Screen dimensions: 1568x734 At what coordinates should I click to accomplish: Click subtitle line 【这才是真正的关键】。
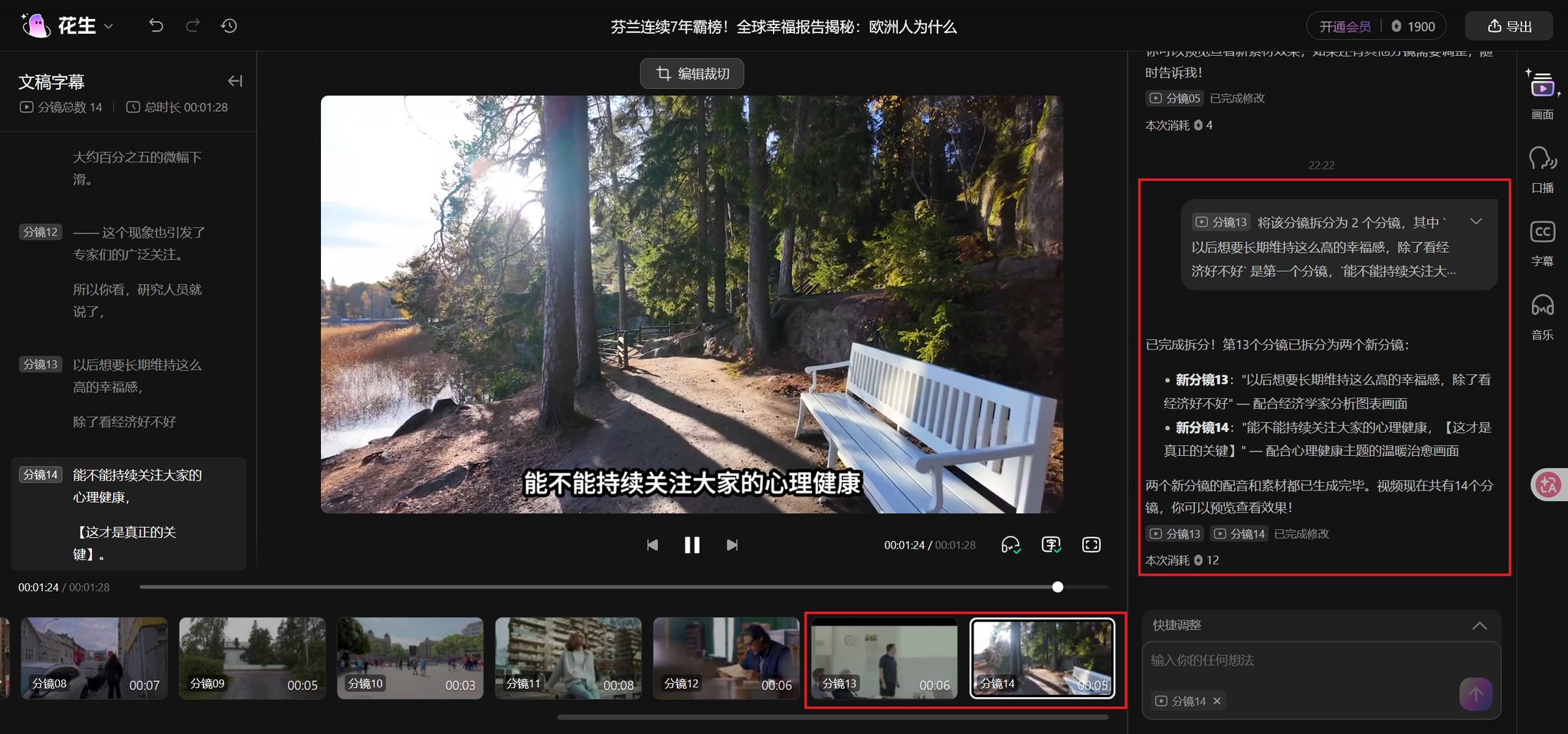126,543
